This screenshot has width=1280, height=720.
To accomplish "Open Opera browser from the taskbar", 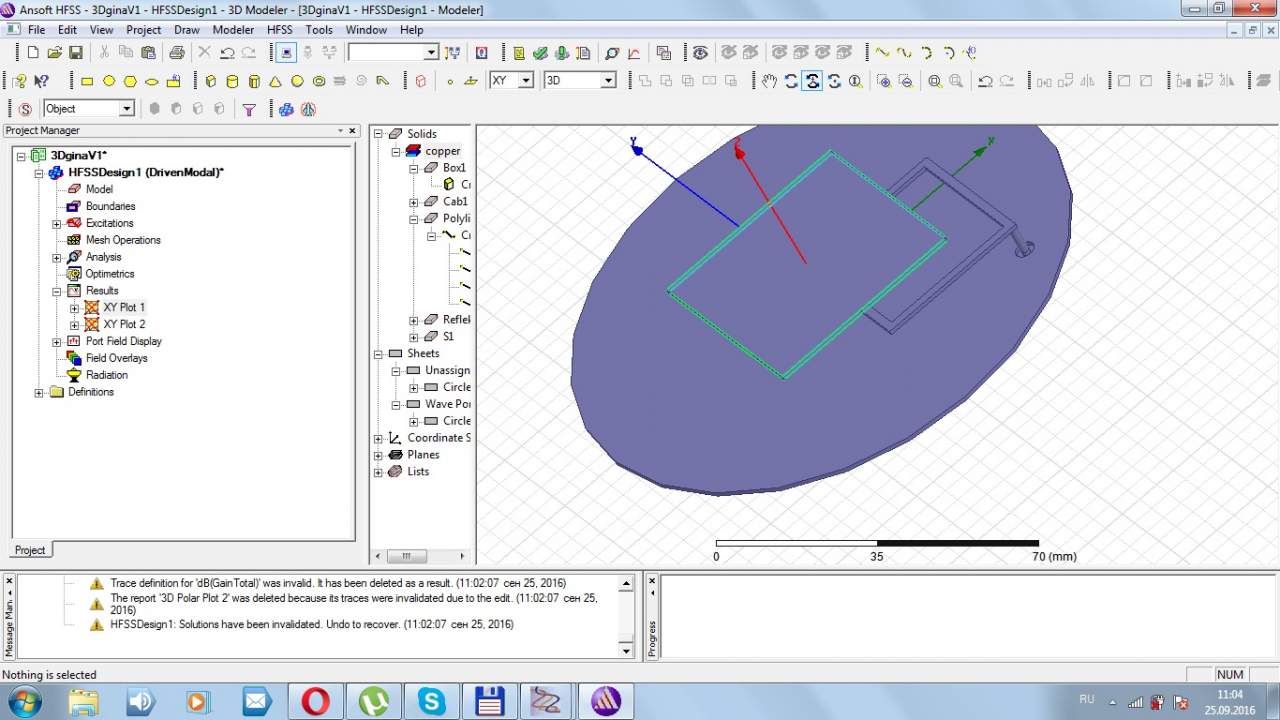I will 315,701.
